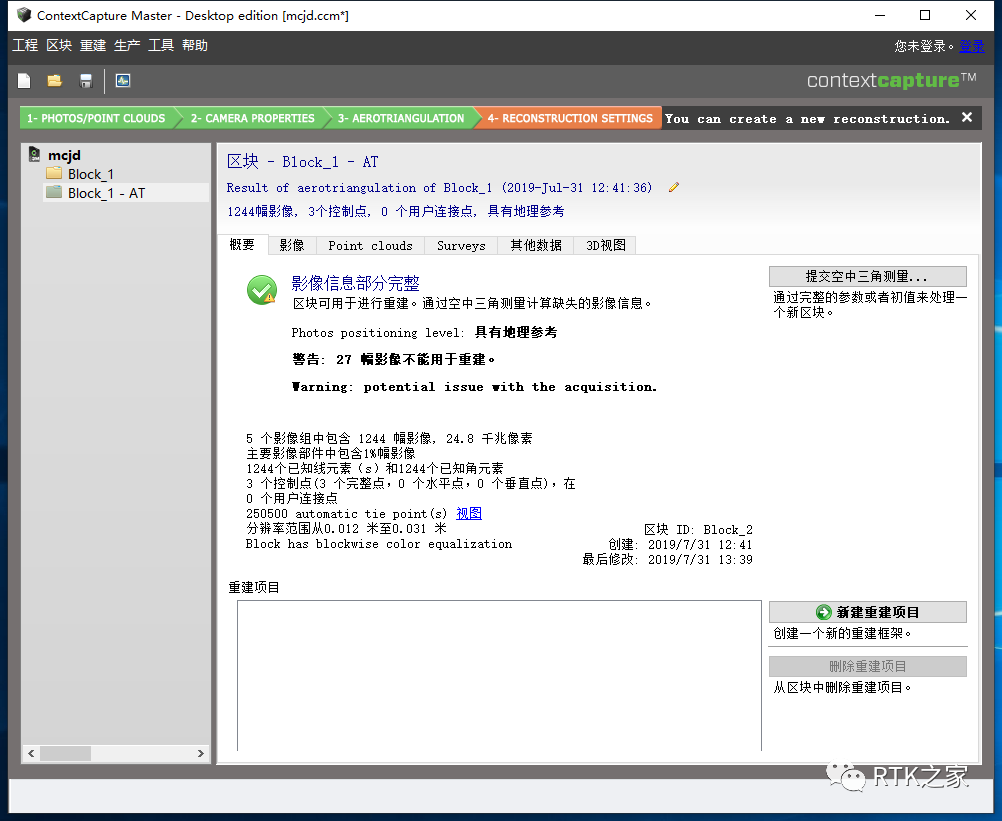Open the 帮助 menu
This screenshot has width=1002, height=821.
(195, 45)
